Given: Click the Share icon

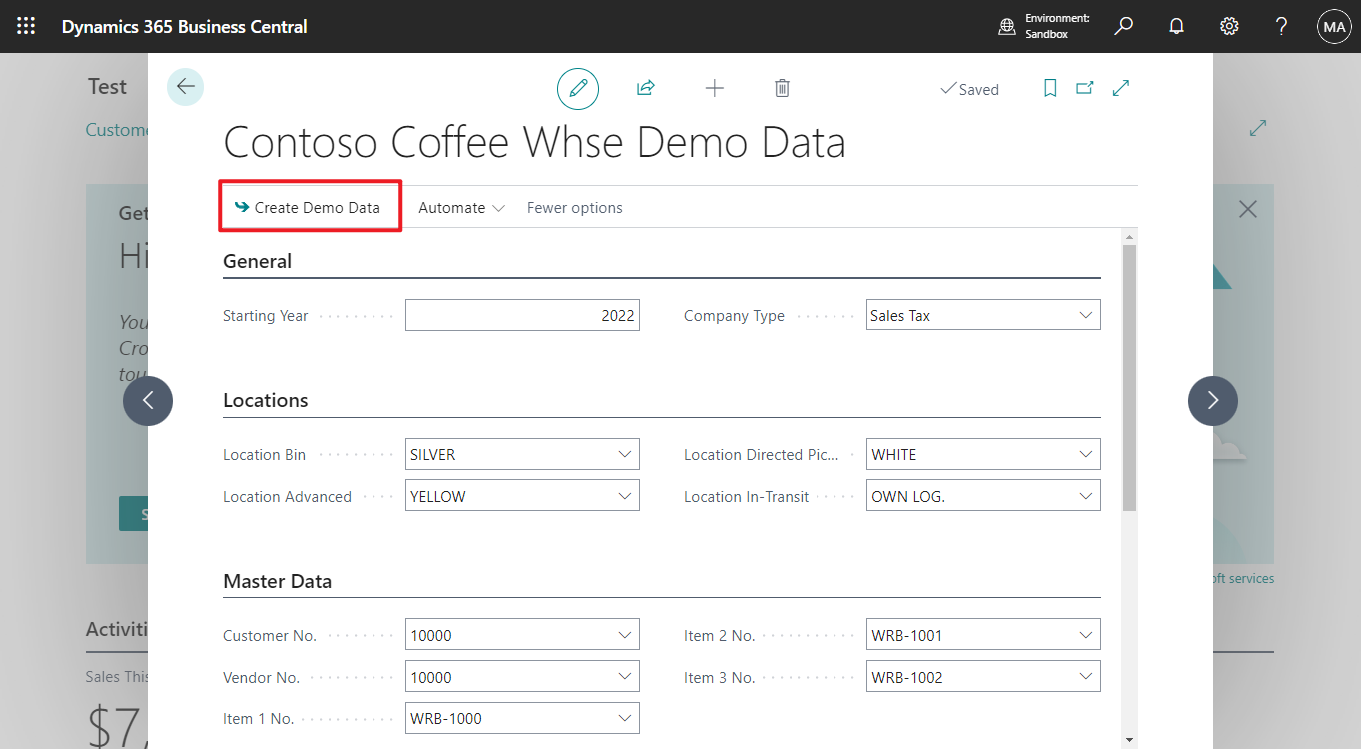Looking at the screenshot, I should click(x=645, y=88).
